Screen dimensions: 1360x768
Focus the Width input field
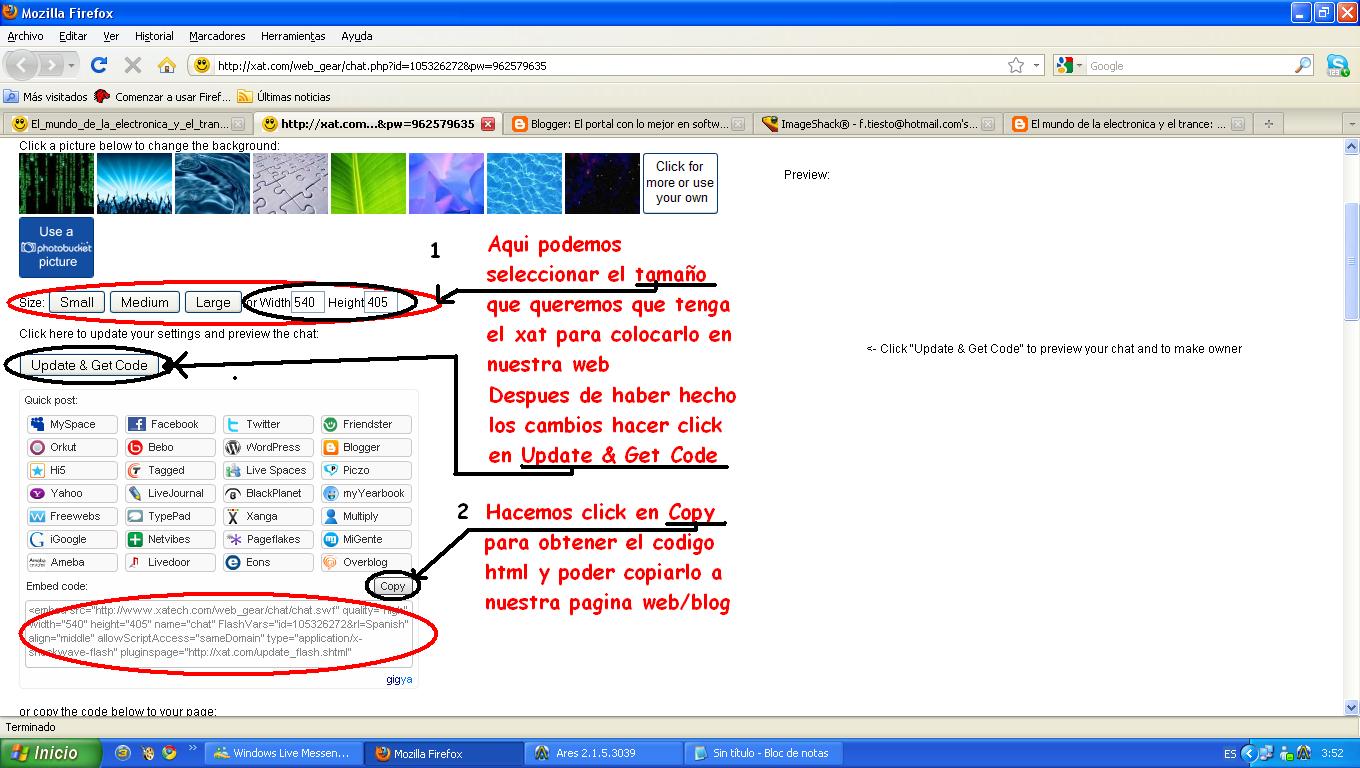pos(308,302)
